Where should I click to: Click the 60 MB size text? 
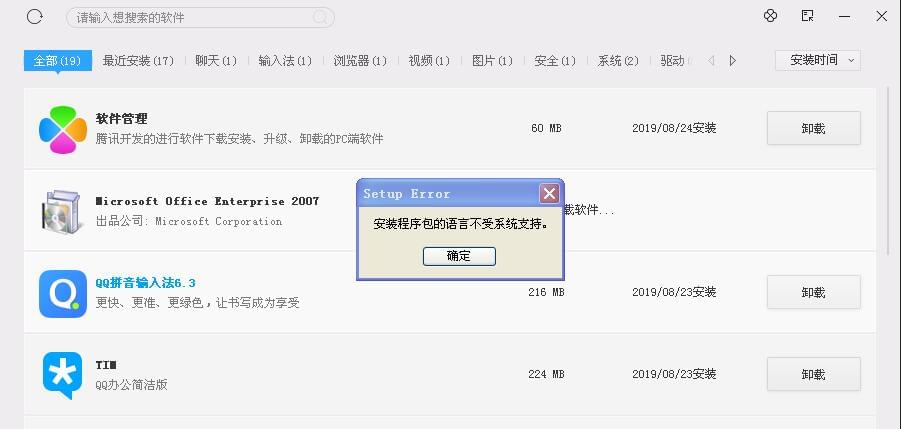point(546,128)
